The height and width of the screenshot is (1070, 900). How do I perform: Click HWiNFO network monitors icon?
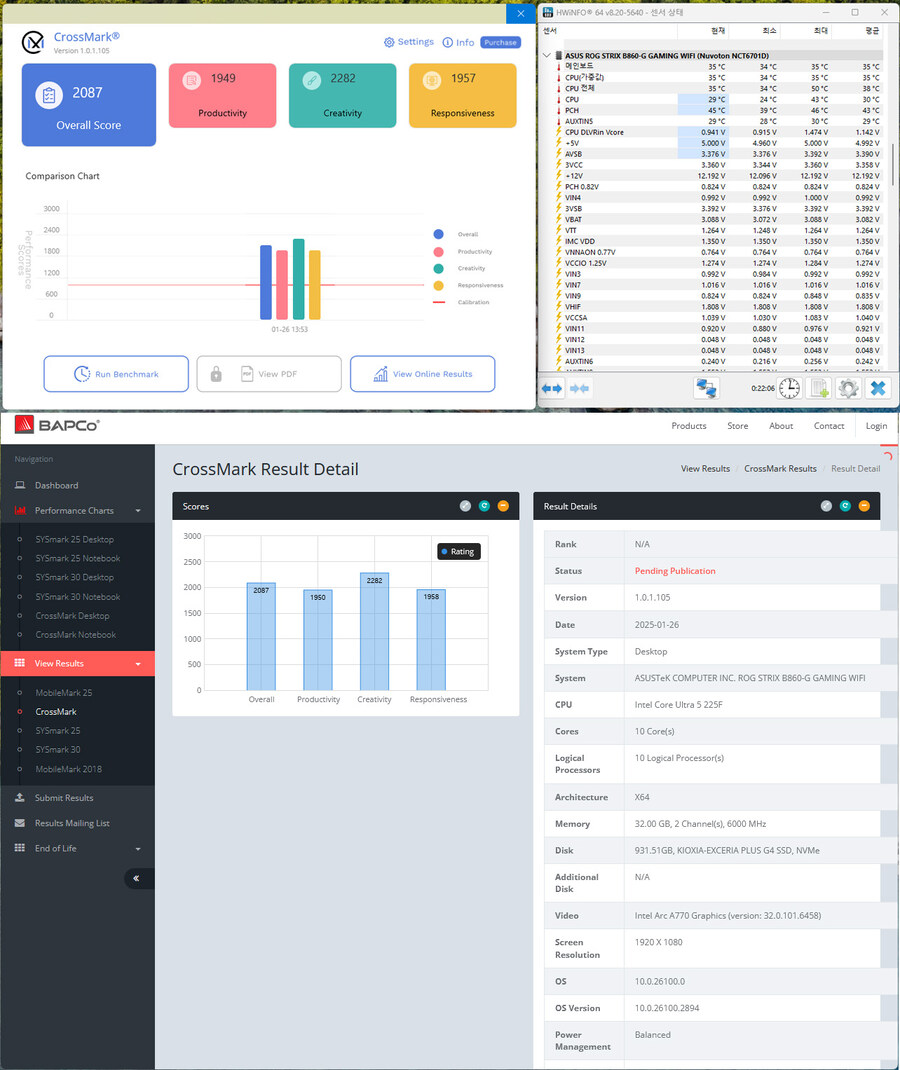(x=707, y=388)
